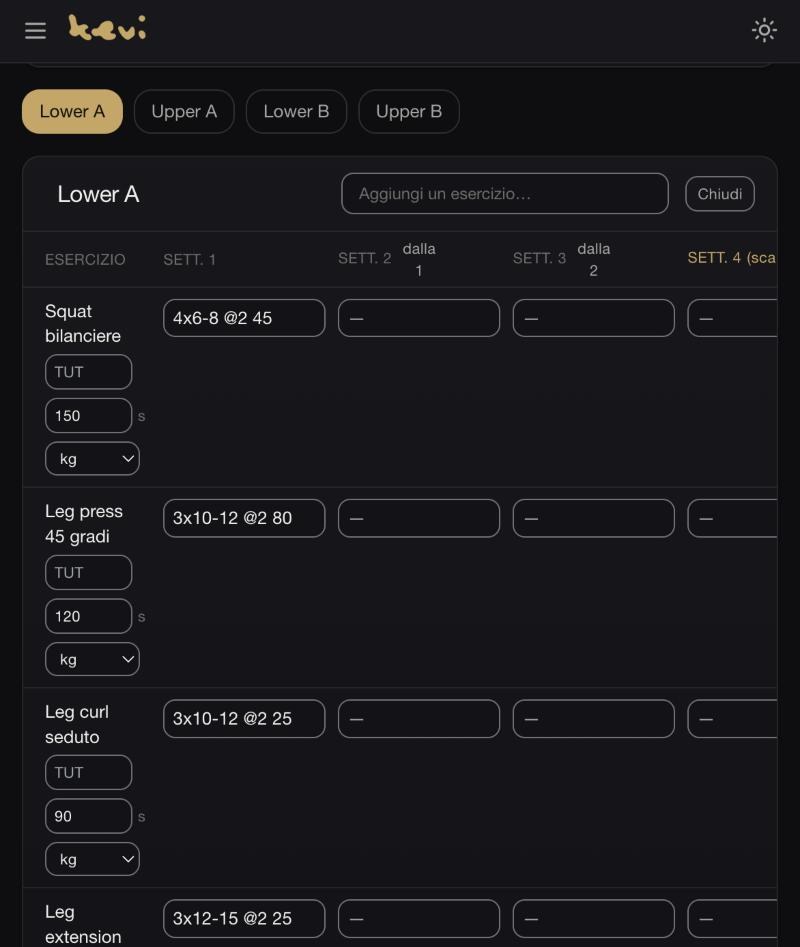This screenshot has height=947, width=800.
Task: Click the Leg press 45 gradi name
Action: (84, 524)
